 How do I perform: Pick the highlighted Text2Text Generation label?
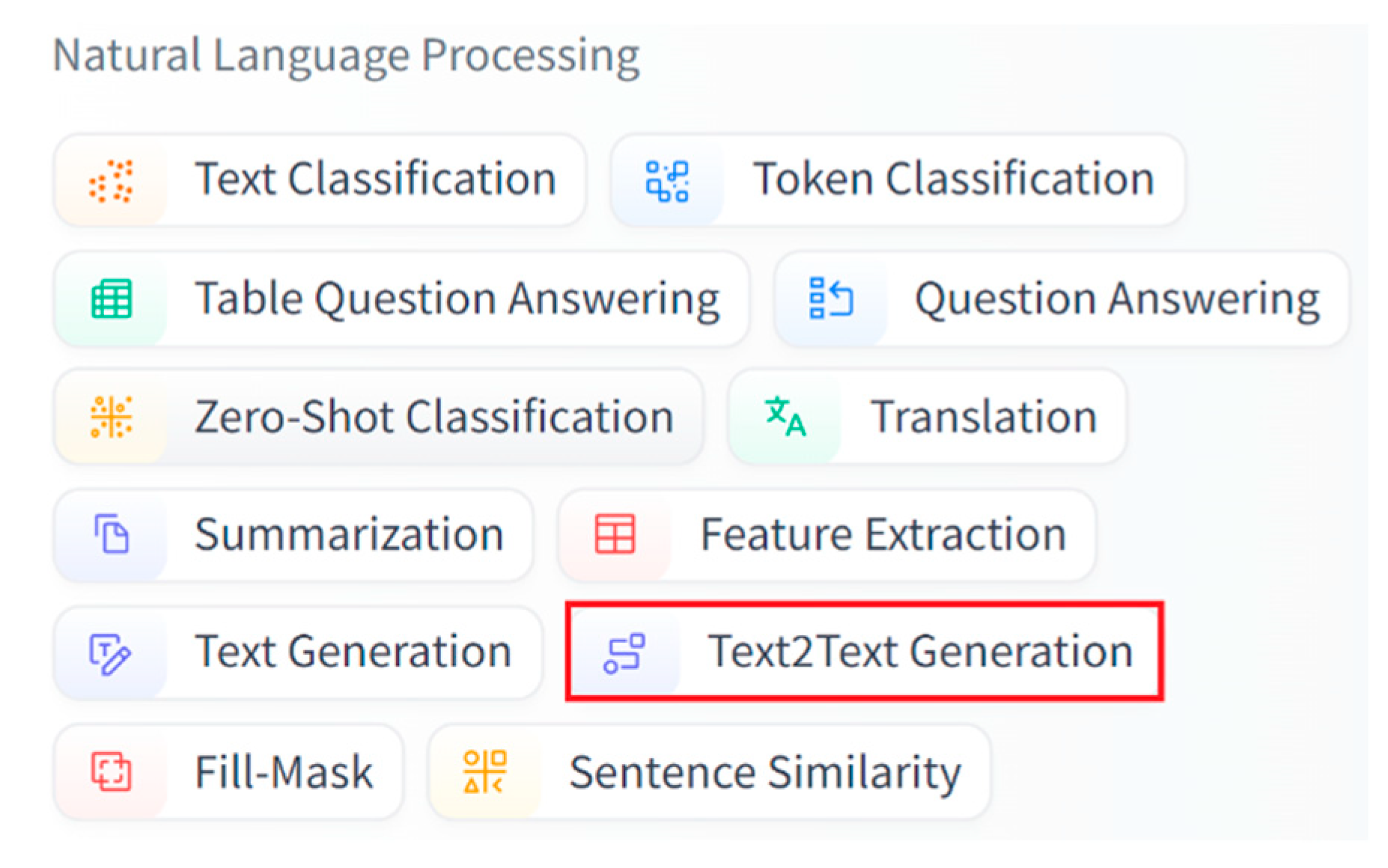pyautogui.click(x=920, y=651)
